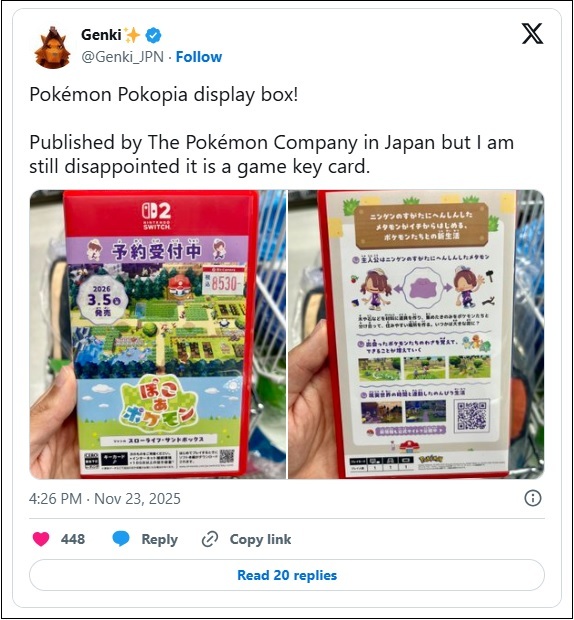Like the tweet with heart icon

click(41, 539)
